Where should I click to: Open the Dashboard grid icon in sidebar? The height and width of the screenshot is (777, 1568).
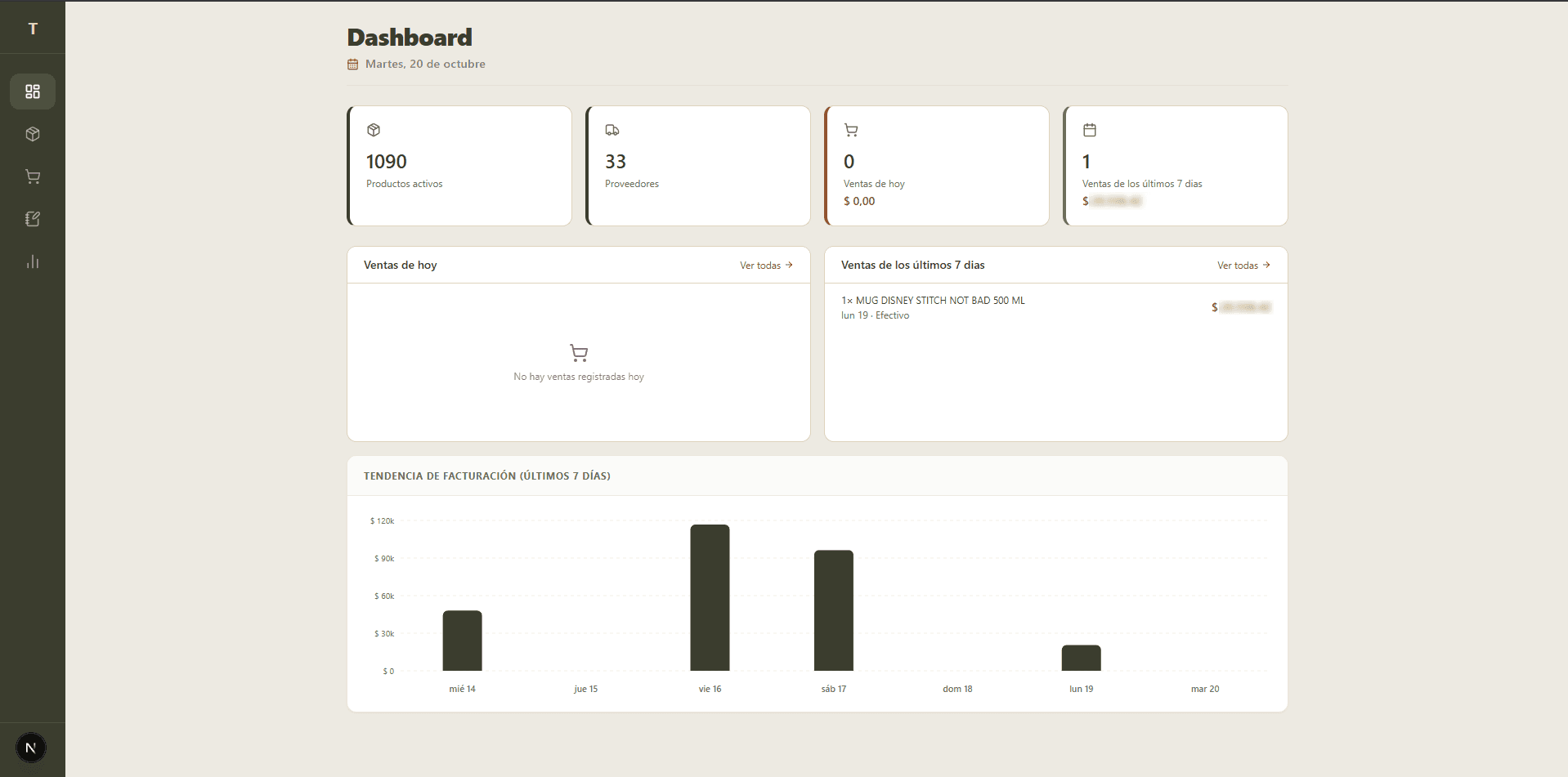[33, 92]
